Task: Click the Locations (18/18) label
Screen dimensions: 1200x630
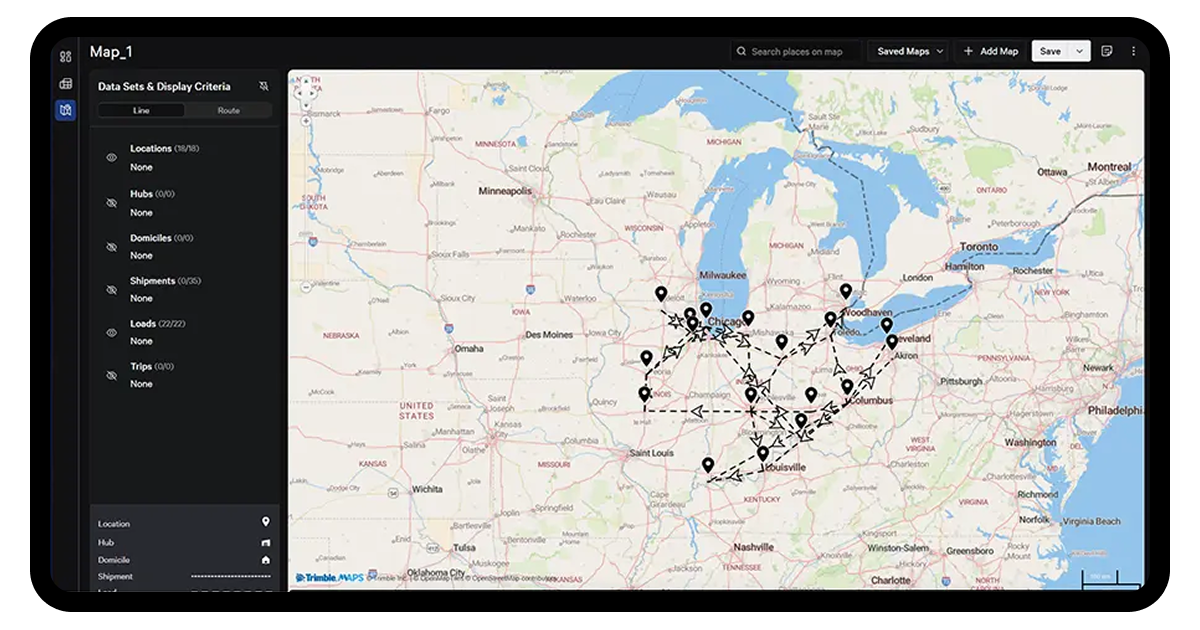Action: tap(165, 148)
